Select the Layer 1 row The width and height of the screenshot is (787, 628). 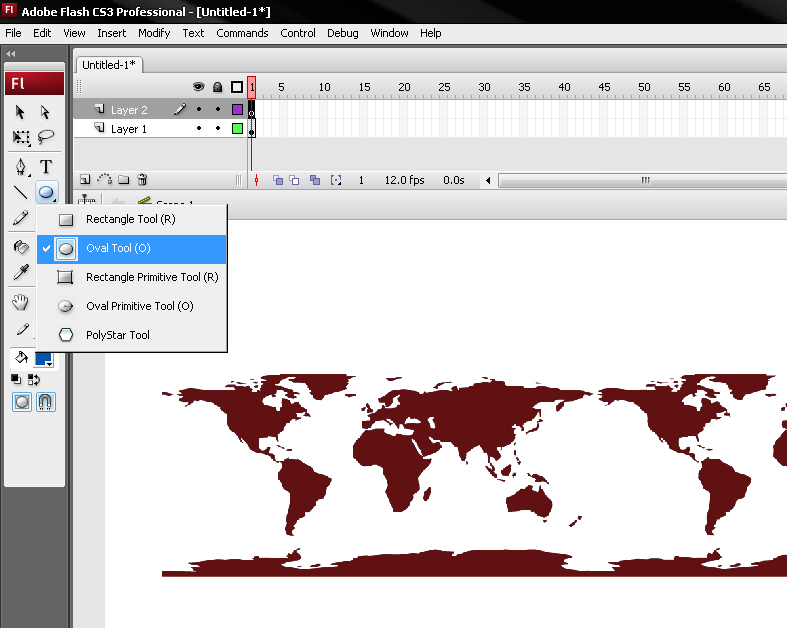pyautogui.click(x=160, y=129)
